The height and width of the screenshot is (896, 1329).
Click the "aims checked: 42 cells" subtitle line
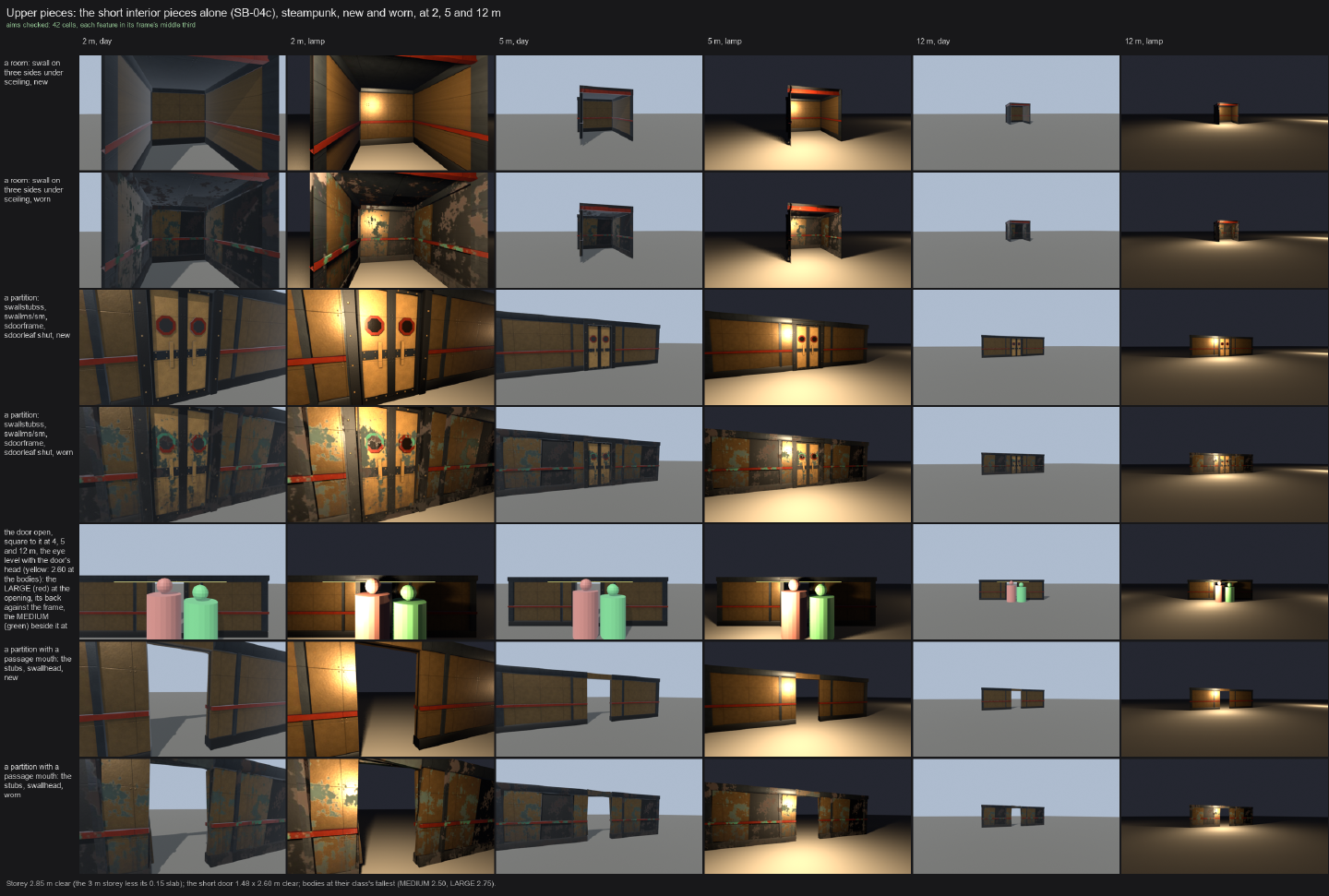pyautogui.click(x=101, y=25)
